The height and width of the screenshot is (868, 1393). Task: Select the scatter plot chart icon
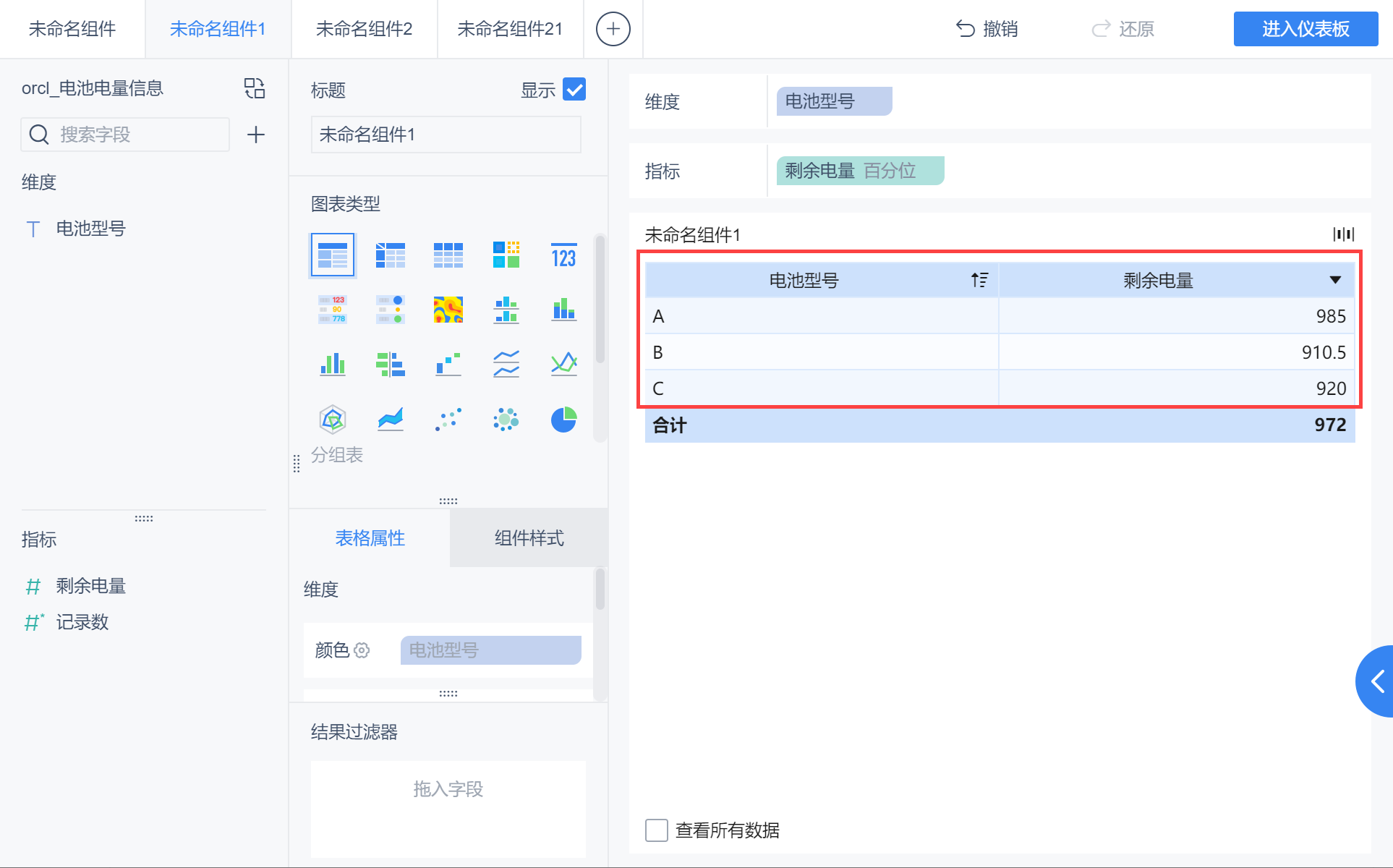(x=448, y=420)
